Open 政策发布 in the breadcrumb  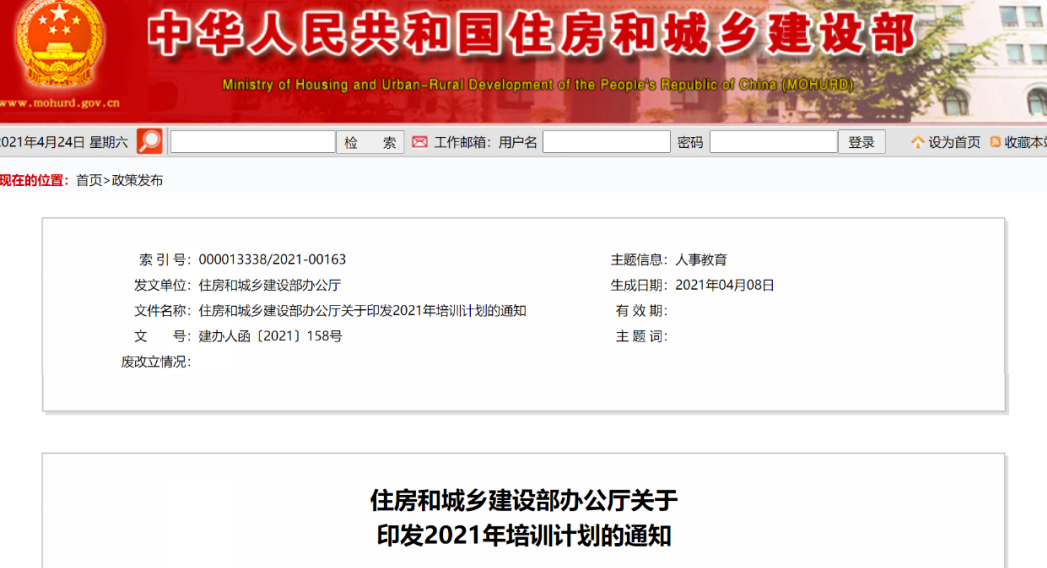coord(137,180)
